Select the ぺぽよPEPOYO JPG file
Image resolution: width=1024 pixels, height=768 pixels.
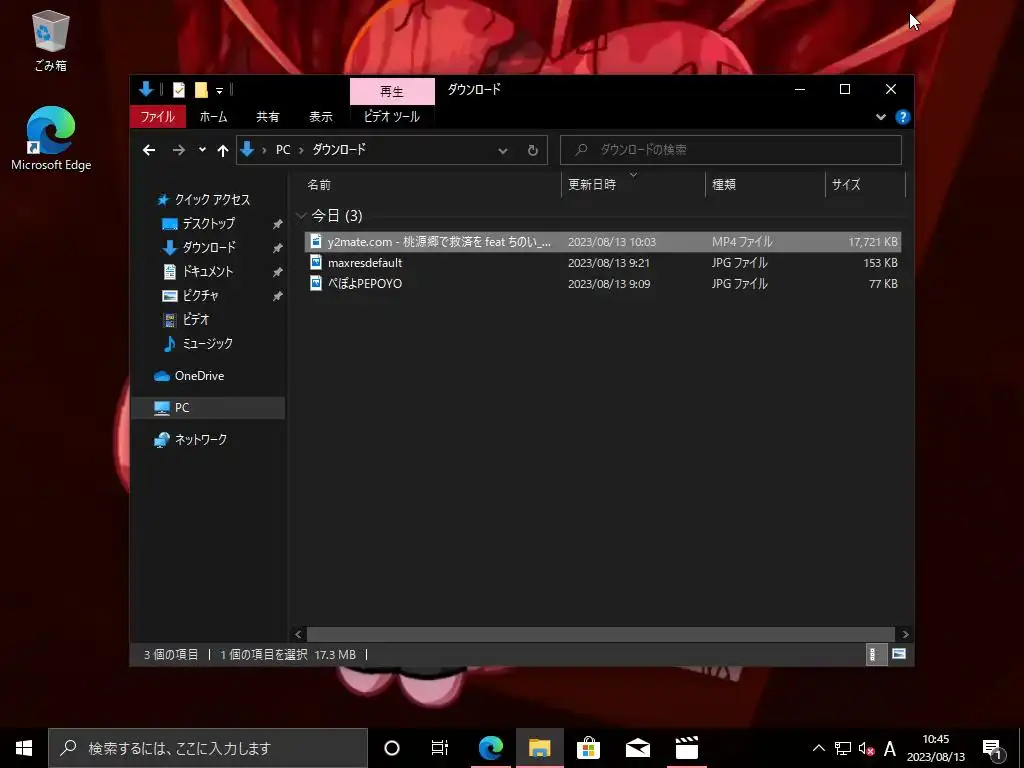(603, 283)
